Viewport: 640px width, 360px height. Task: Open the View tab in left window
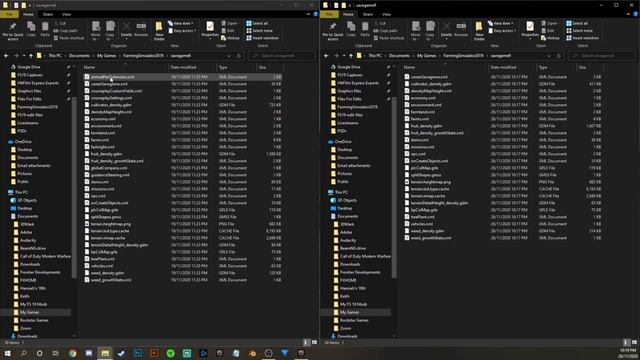pos(67,14)
